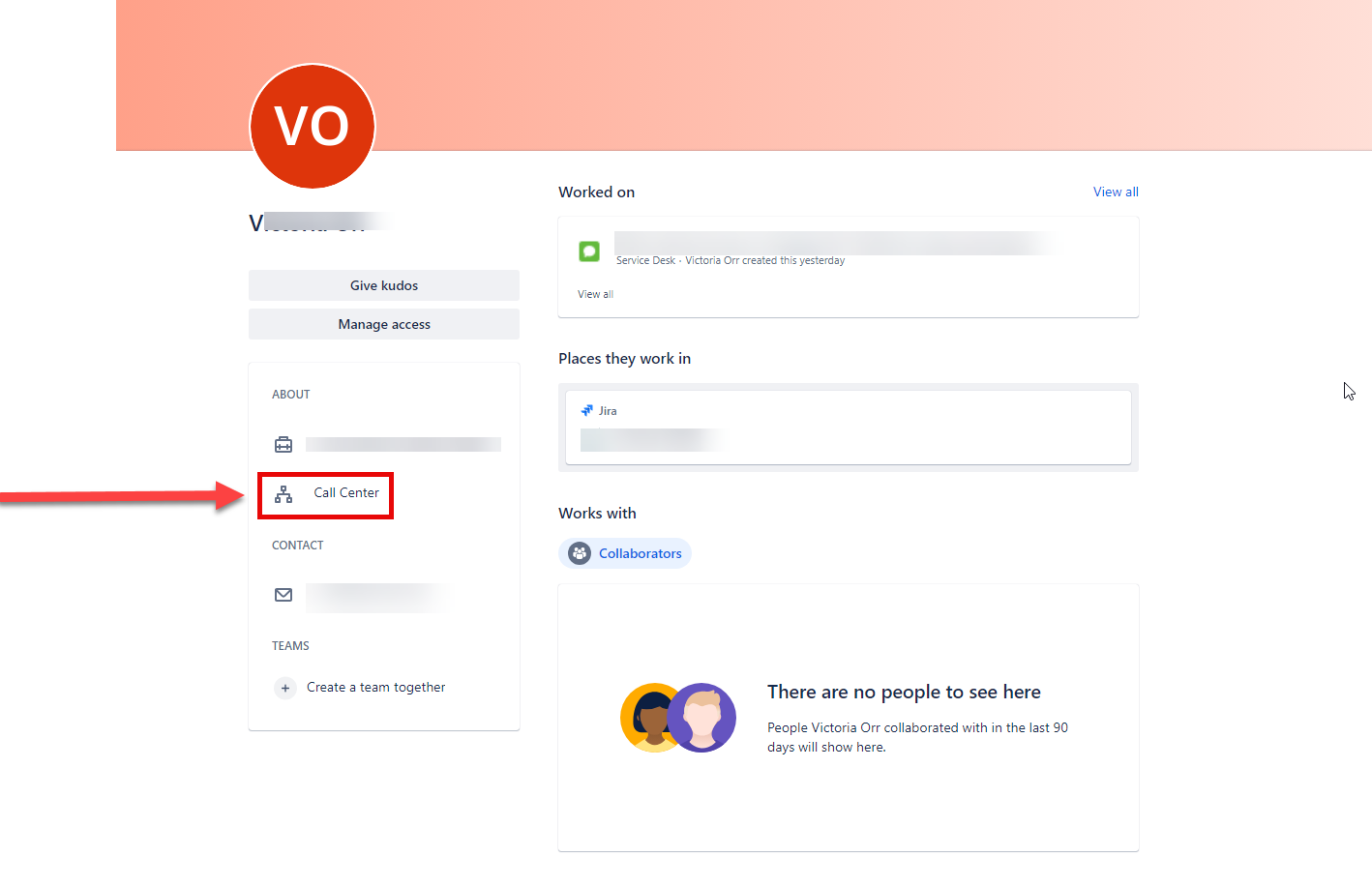This screenshot has width=1372, height=886.
Task: Click the Jira product label
Action: [608, 411]
